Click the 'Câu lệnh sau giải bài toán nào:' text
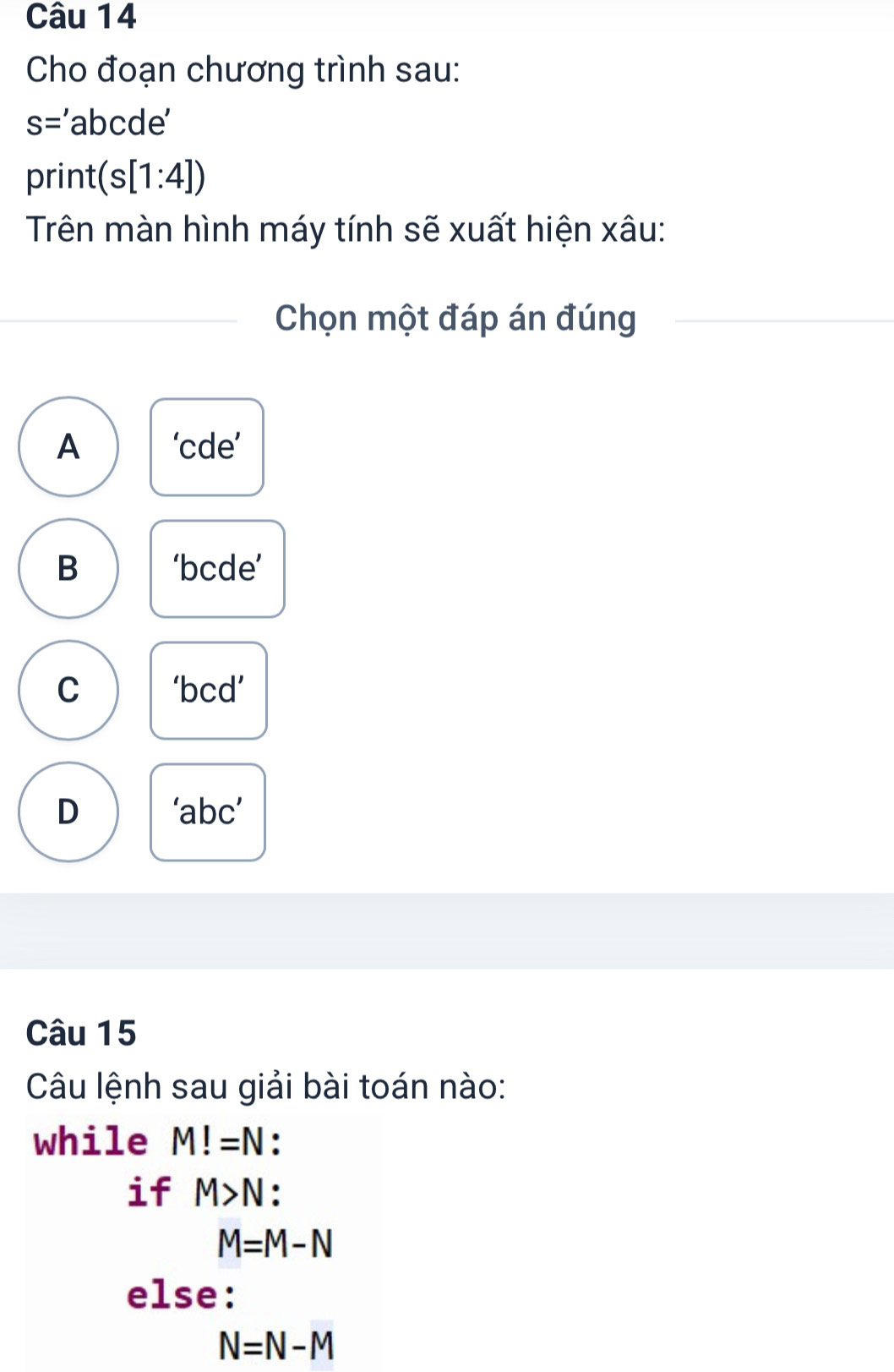Image resolution: width=894 pixels, height=1372 pixels. click(266, 1086)
